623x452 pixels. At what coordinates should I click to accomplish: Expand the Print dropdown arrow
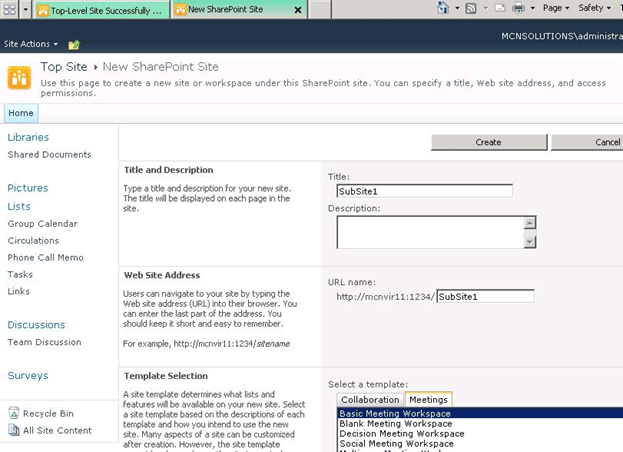532,8
